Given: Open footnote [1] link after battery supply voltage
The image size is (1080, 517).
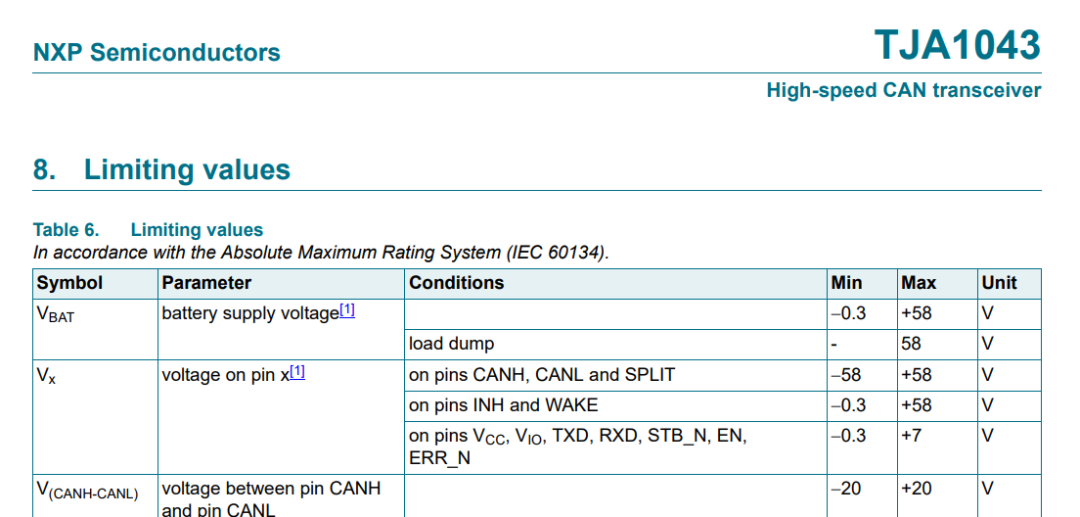Looking at the screenshot, I should pos(347,311).
